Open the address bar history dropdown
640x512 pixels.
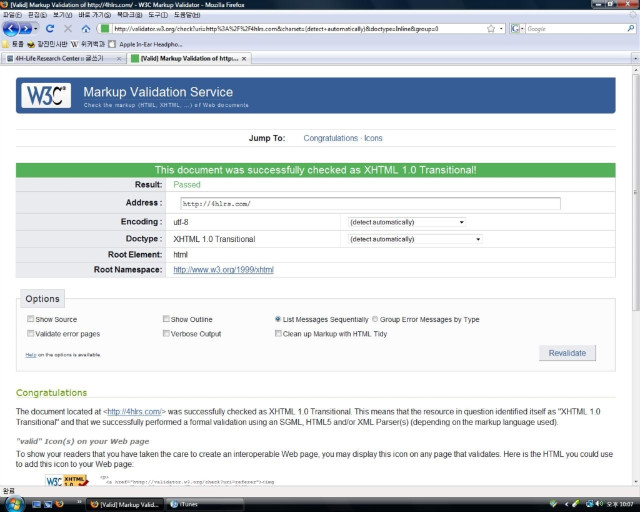[501, 29]
